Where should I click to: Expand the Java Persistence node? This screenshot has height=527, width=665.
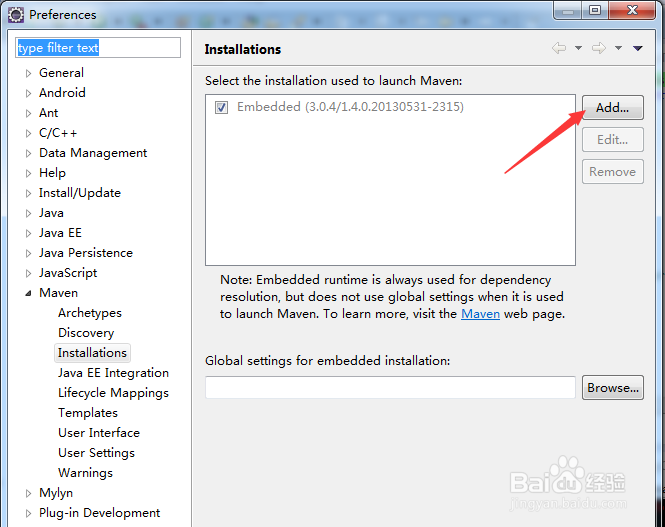click(28, 253)
